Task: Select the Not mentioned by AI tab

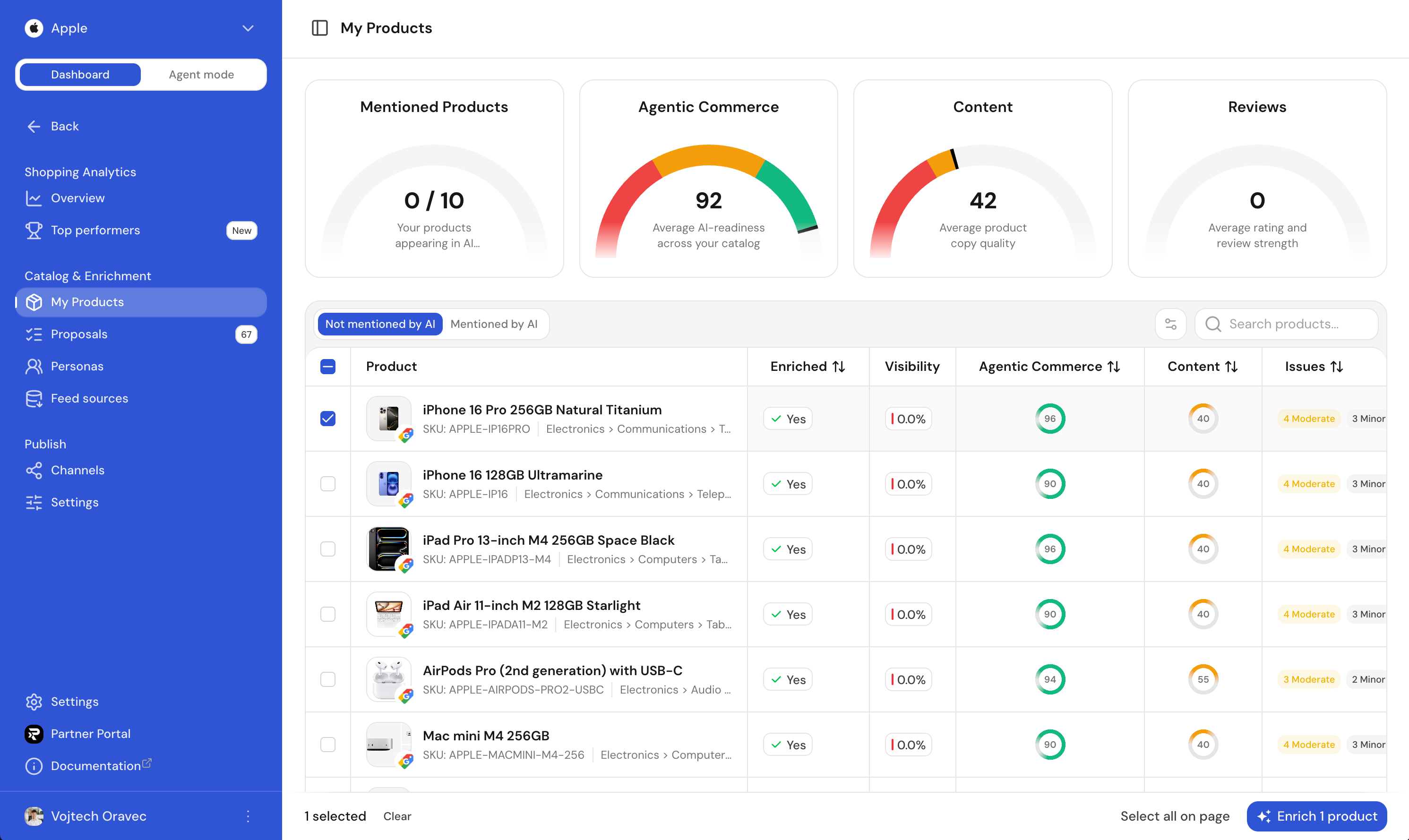Action: pos(380,324)
